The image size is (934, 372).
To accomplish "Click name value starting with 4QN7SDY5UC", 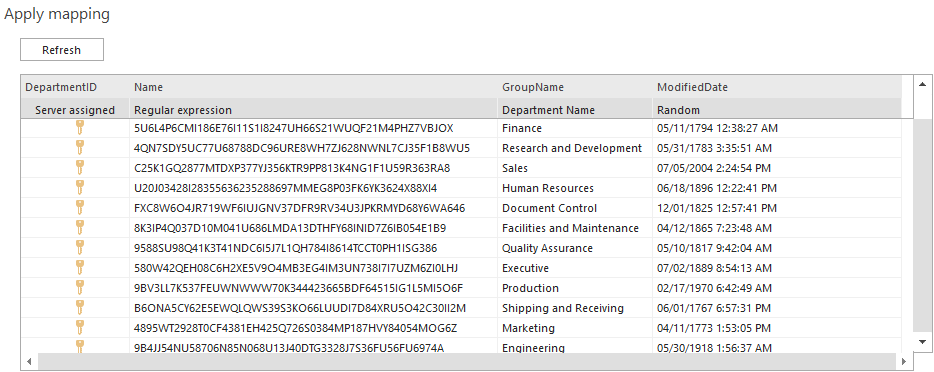I will coord(302,148).
